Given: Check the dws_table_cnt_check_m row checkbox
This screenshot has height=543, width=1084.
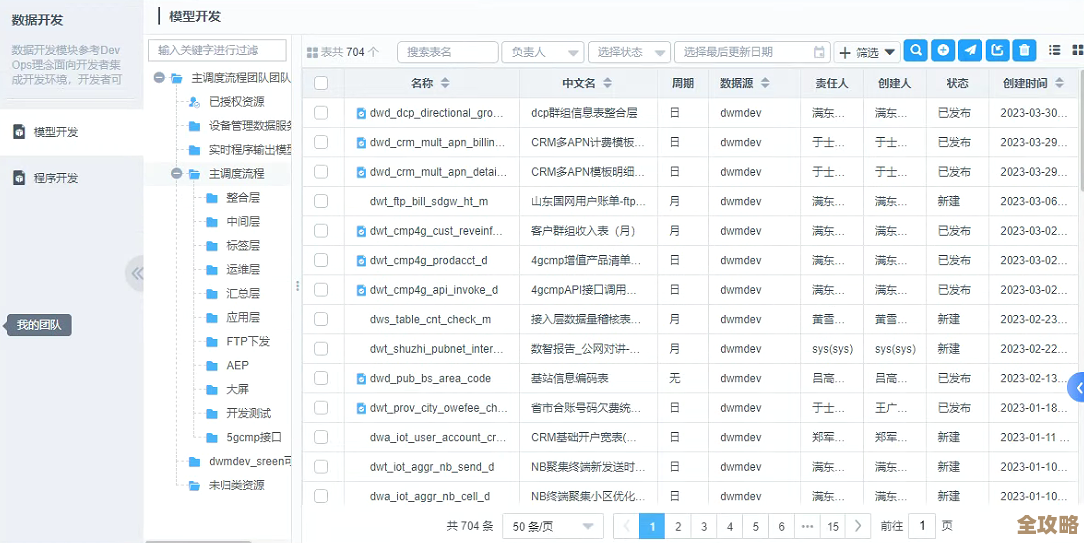Looking at the screenshot, I should click(x=321, y=320).
